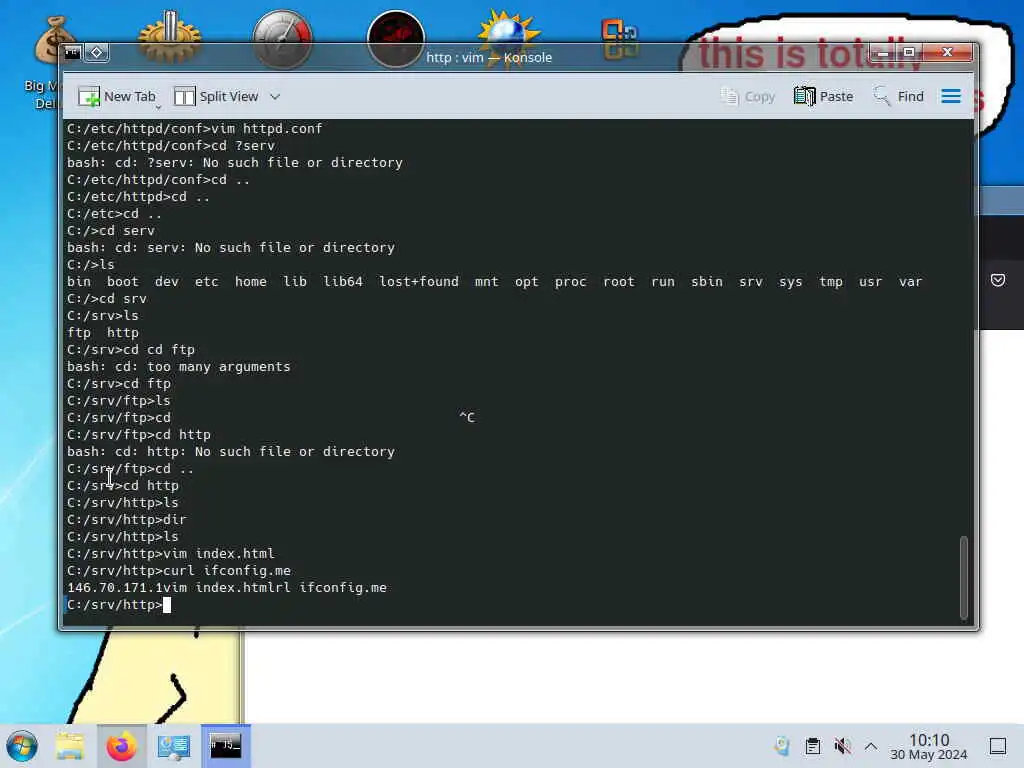Click the 'vim httpd.conf' command line
Image resolution: width=1024 pixels, height=768 pixels.
195,129
